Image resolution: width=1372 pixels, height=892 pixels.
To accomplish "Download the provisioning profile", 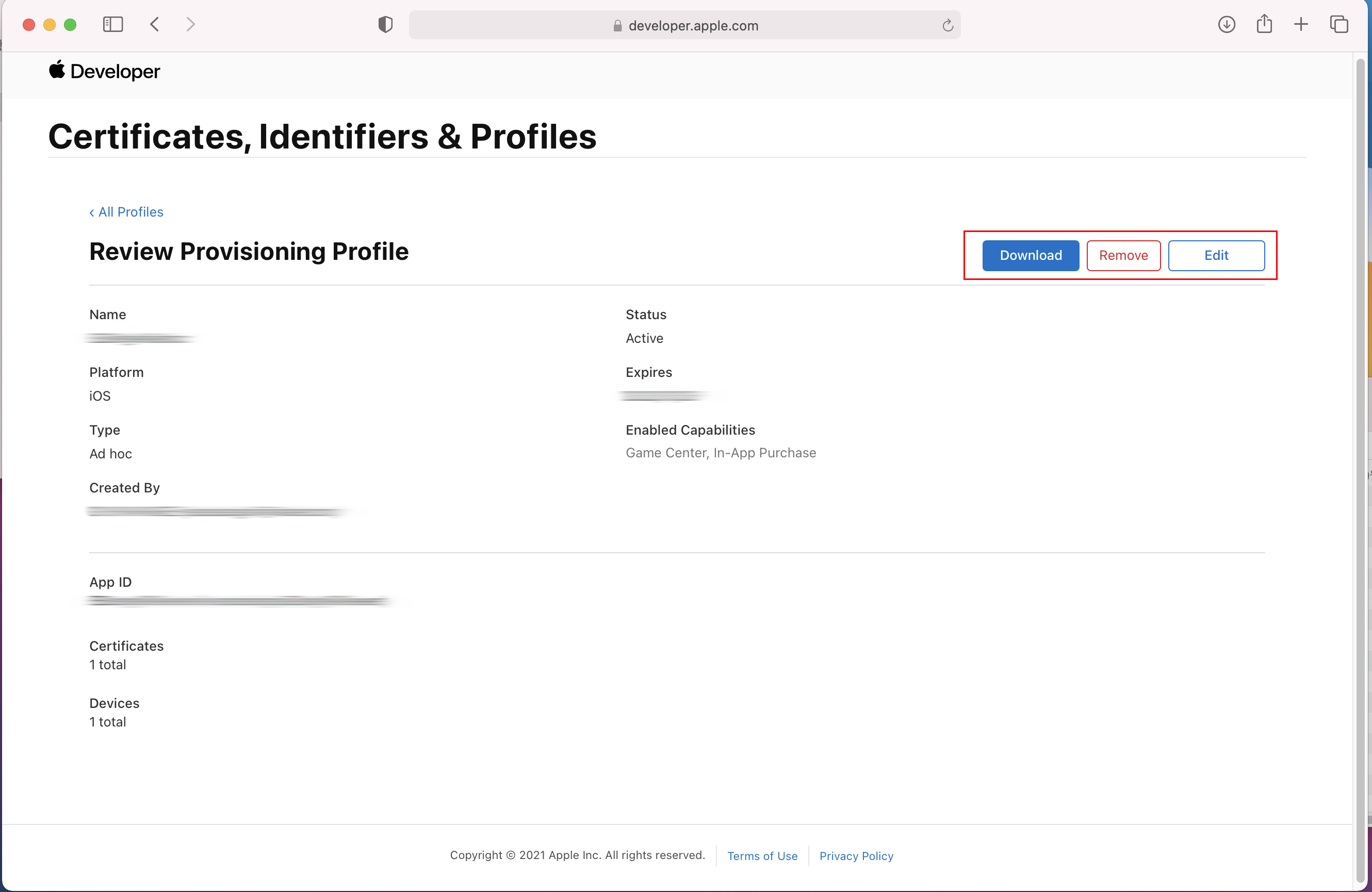I will point(1030,255).
